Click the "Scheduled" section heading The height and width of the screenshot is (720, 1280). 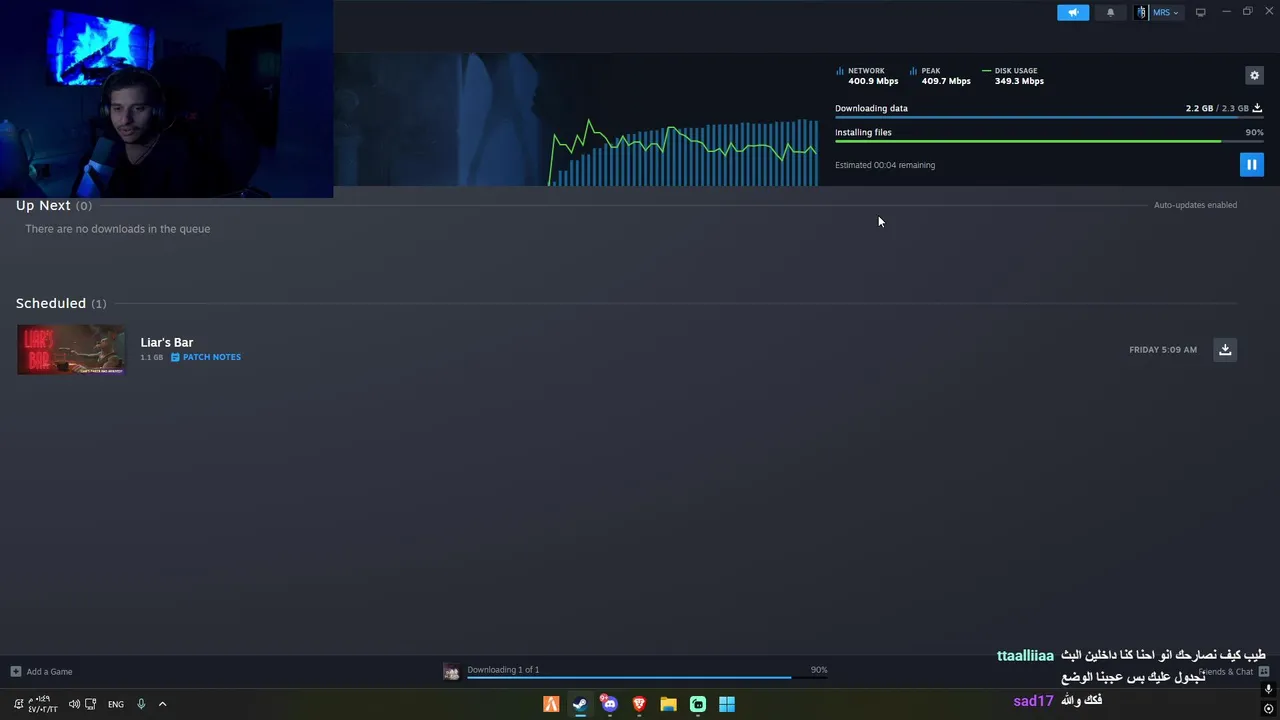click(x=51, y=303)
